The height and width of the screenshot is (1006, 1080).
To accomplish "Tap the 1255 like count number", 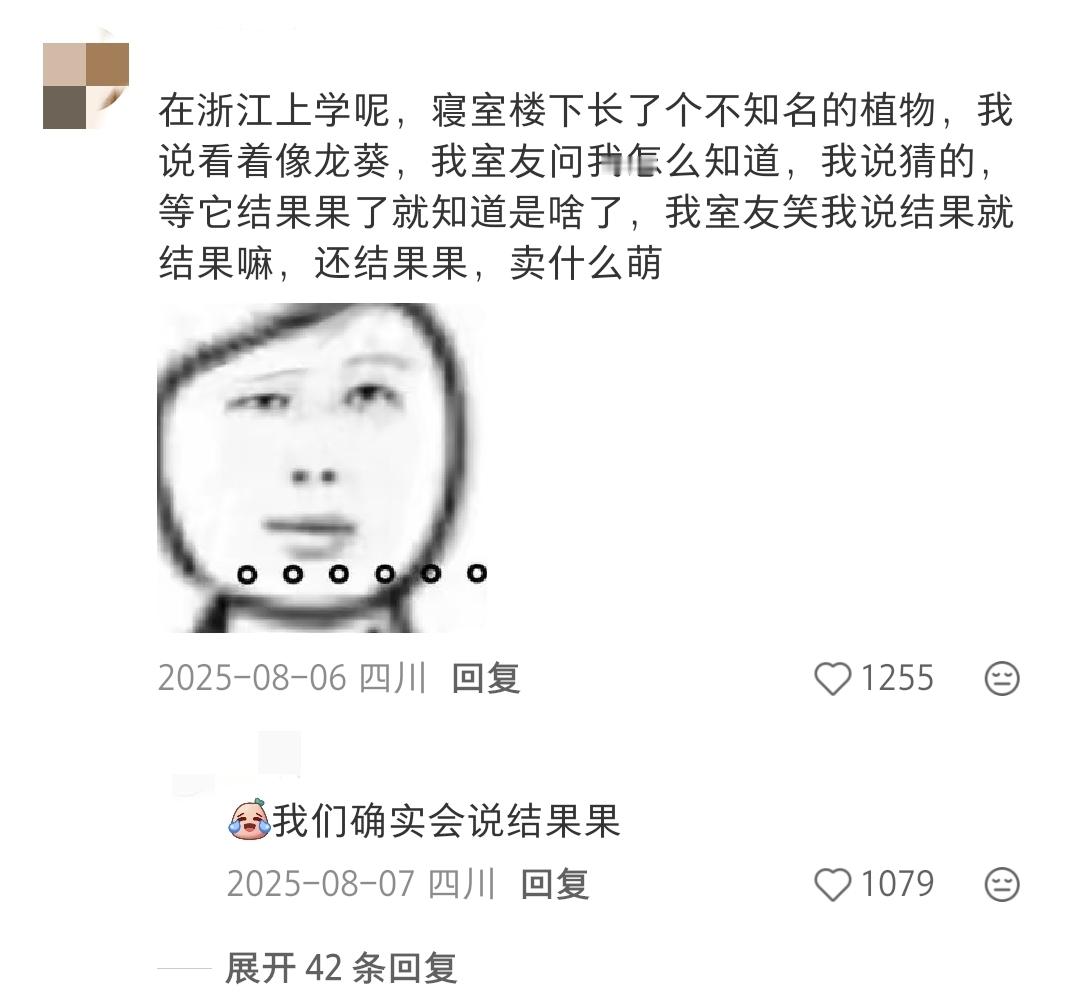I will tap(897, 678).
